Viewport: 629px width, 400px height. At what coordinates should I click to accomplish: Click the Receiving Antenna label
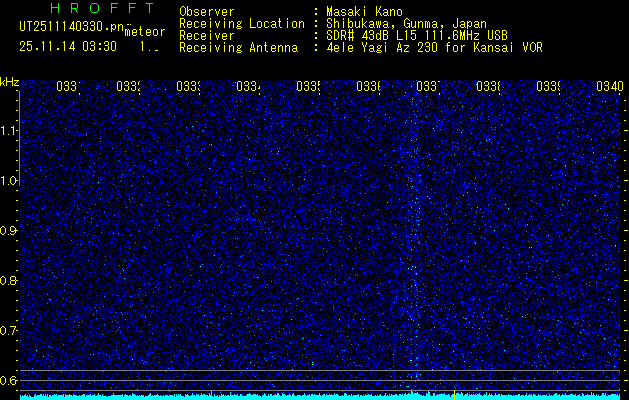(x=238, y=48)
